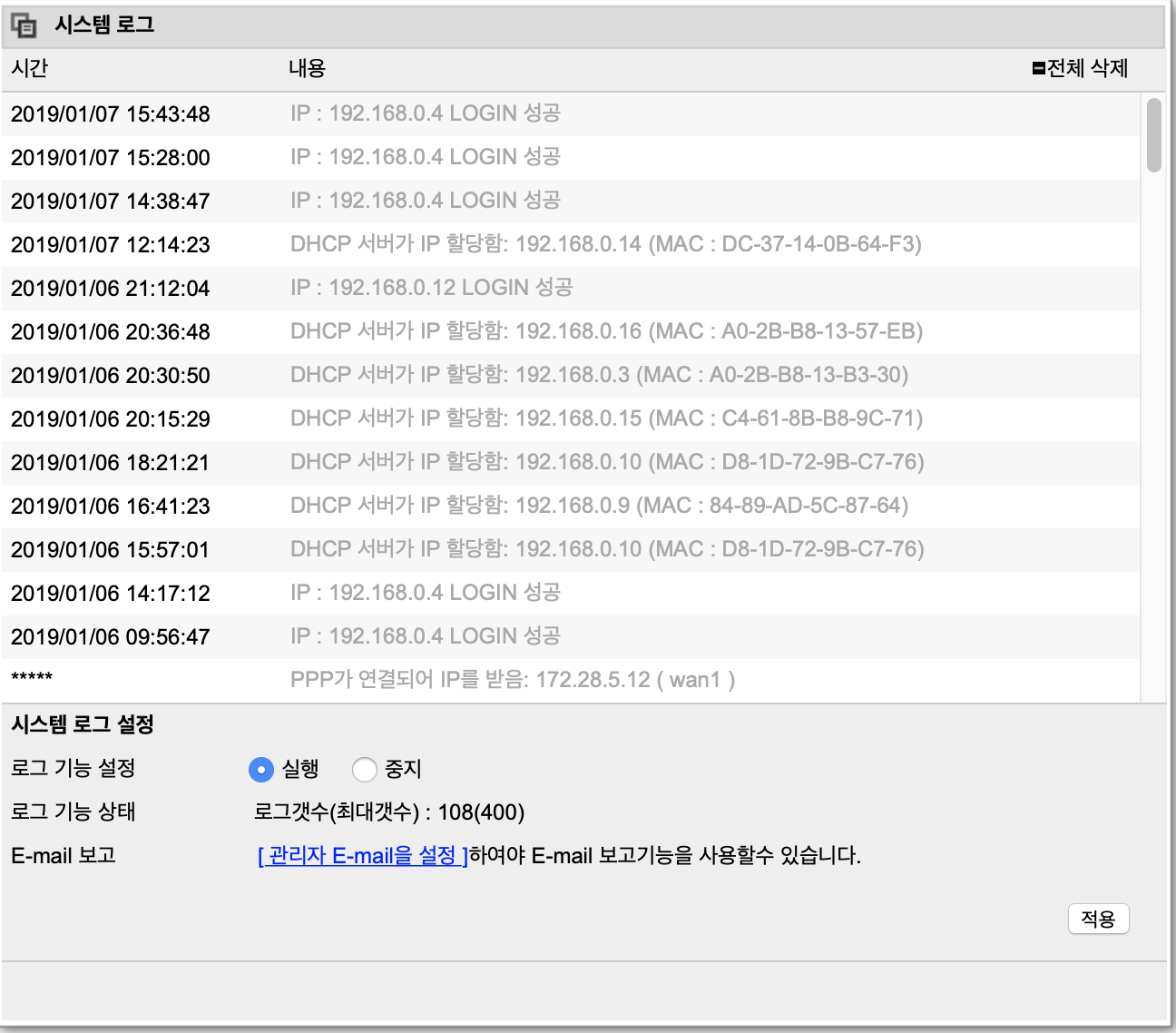Click the minus icon beside 전체 삭제

point(1039,68)
